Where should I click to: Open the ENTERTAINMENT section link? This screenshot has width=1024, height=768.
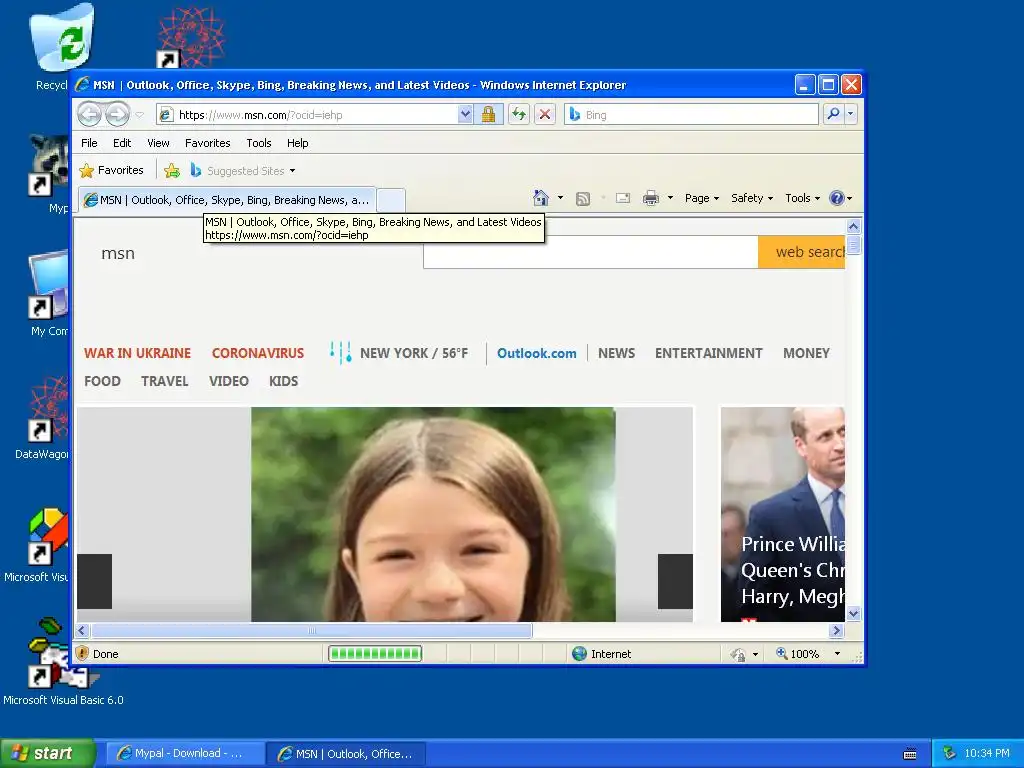(x=709, y=353)
